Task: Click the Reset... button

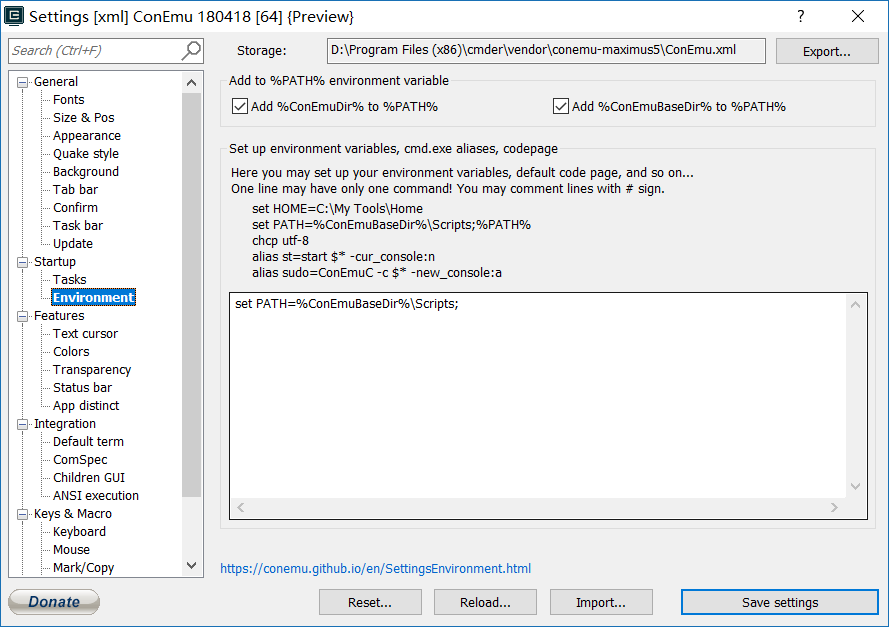Action: click(370, 603)
